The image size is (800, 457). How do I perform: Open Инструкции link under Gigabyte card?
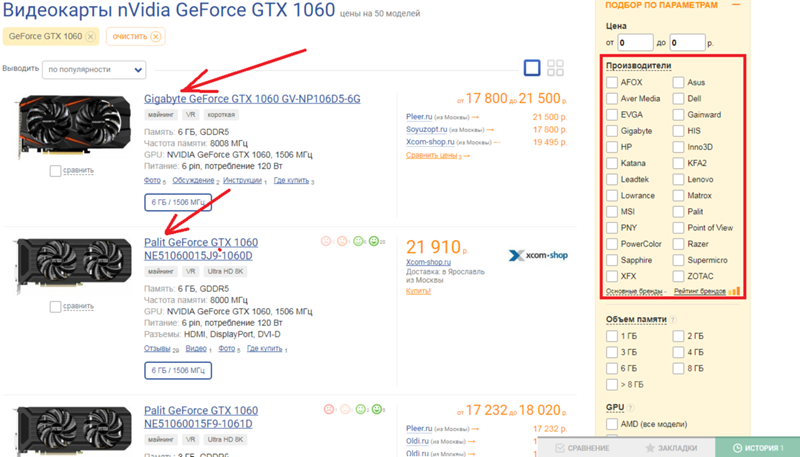coord(242,180)
